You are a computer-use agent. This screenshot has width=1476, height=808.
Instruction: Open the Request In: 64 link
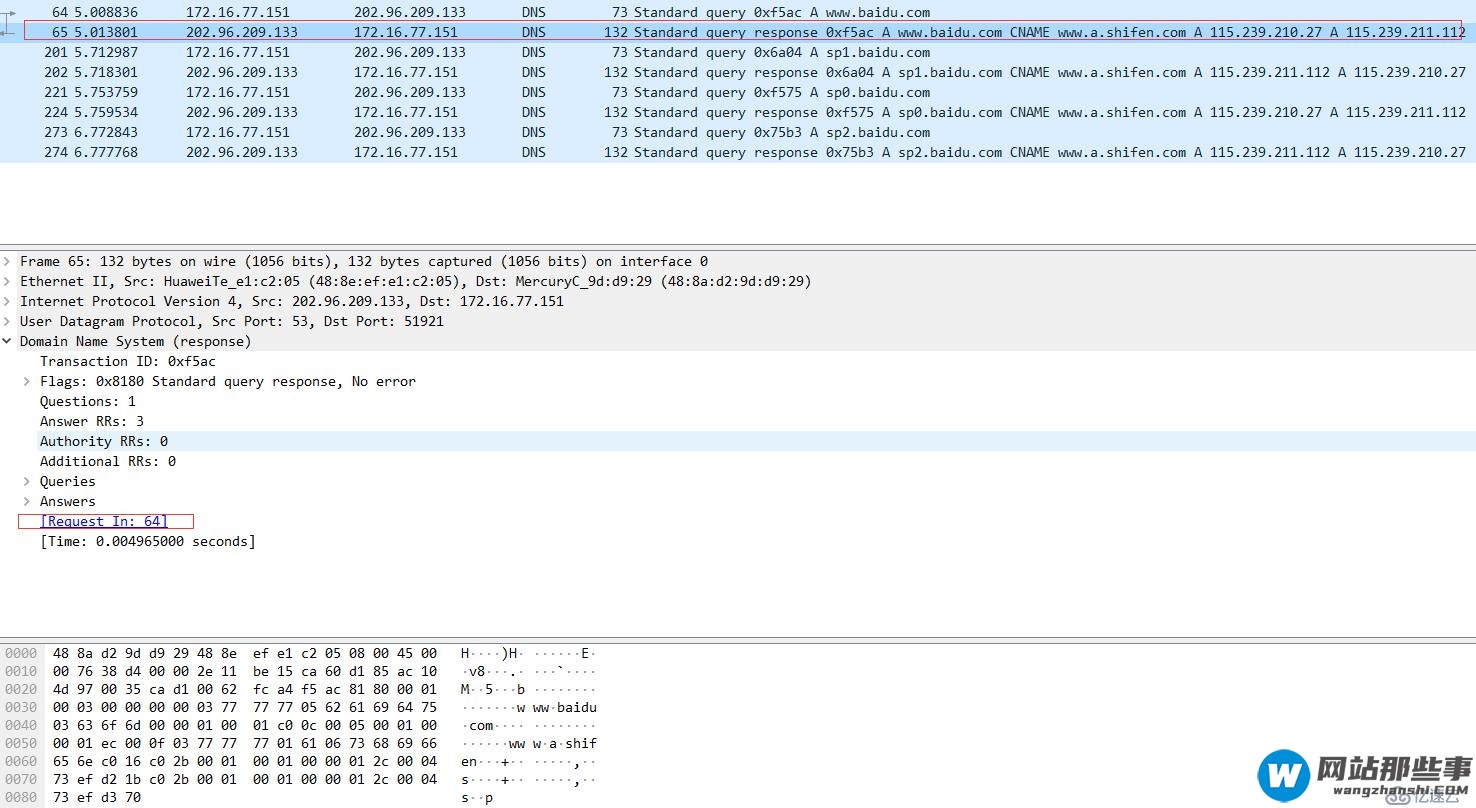tap(104, 521)
